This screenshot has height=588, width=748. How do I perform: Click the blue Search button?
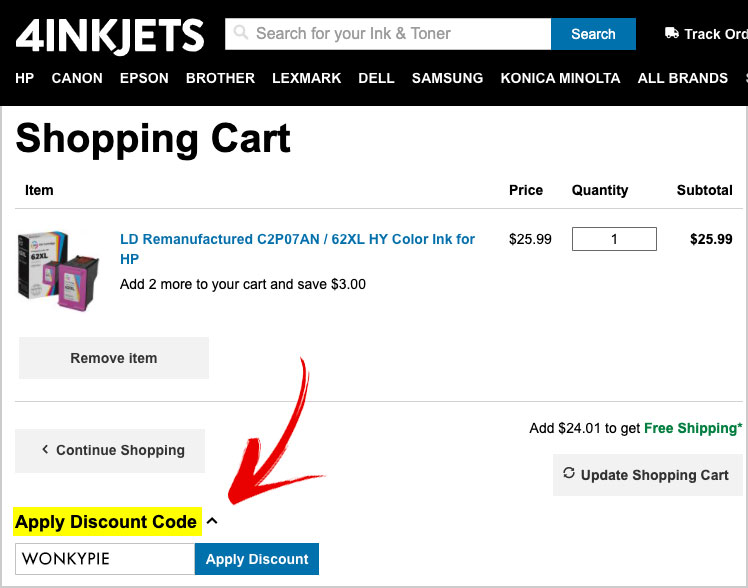[x=593, y=34]
